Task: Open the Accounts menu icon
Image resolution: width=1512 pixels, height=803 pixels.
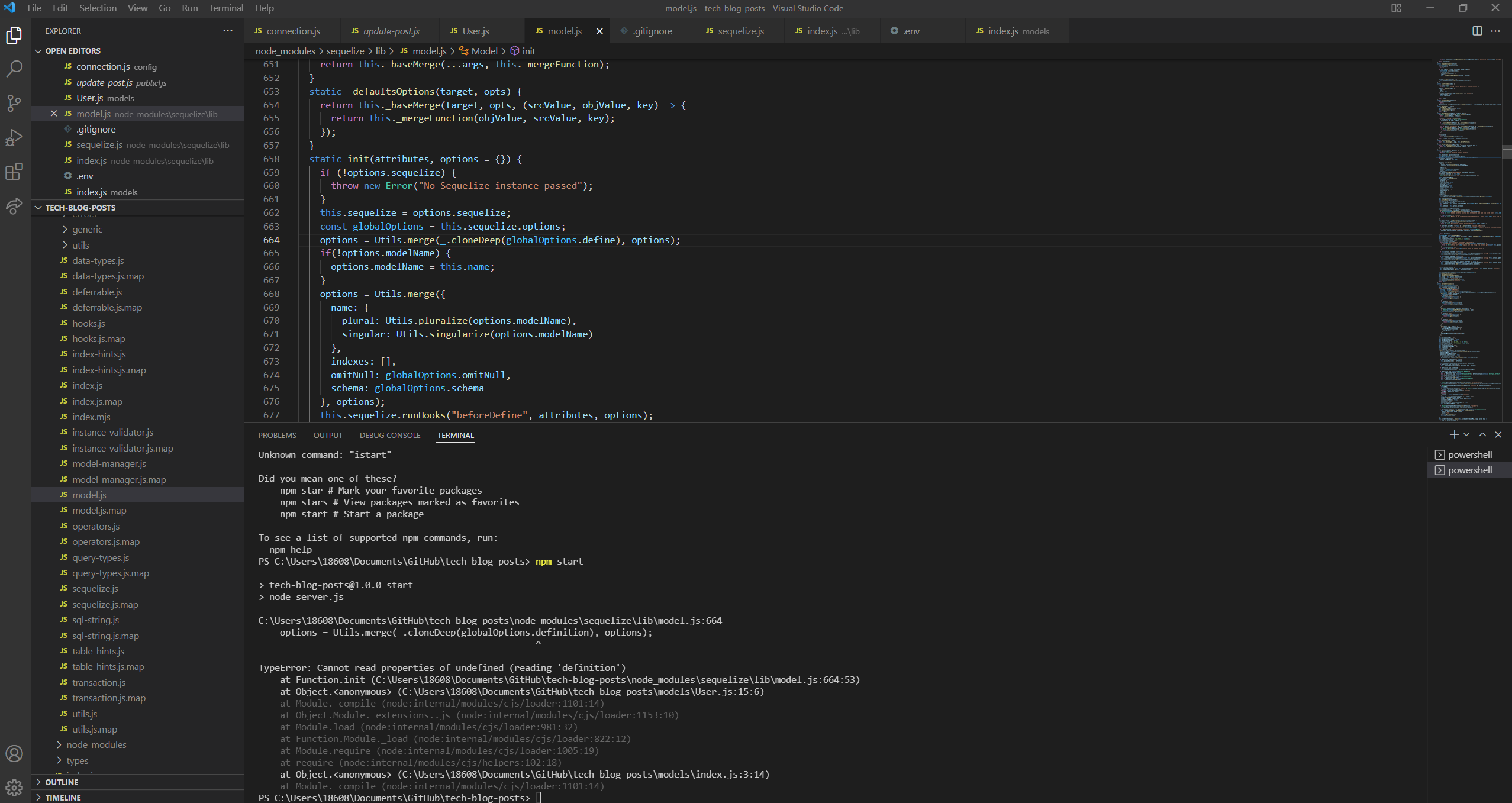Action: coord(14,753)
